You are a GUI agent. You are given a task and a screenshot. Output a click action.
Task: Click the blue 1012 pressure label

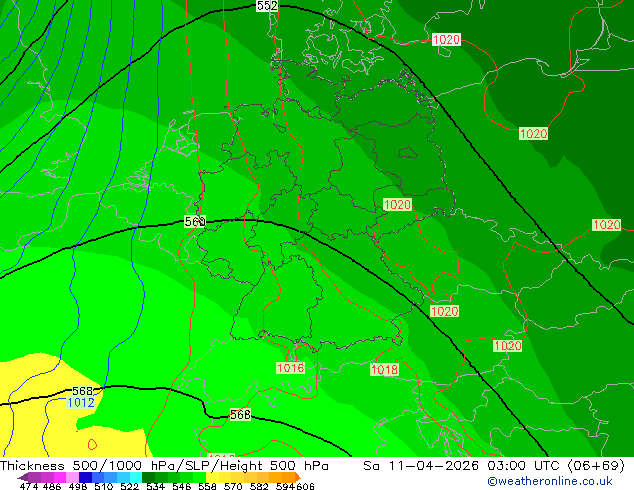pyautogui.click(x=81, y=403)
